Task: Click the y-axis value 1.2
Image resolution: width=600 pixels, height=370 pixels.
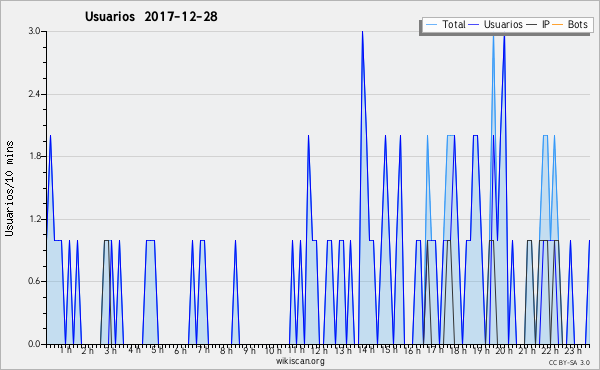Action: tap(34, 219)
